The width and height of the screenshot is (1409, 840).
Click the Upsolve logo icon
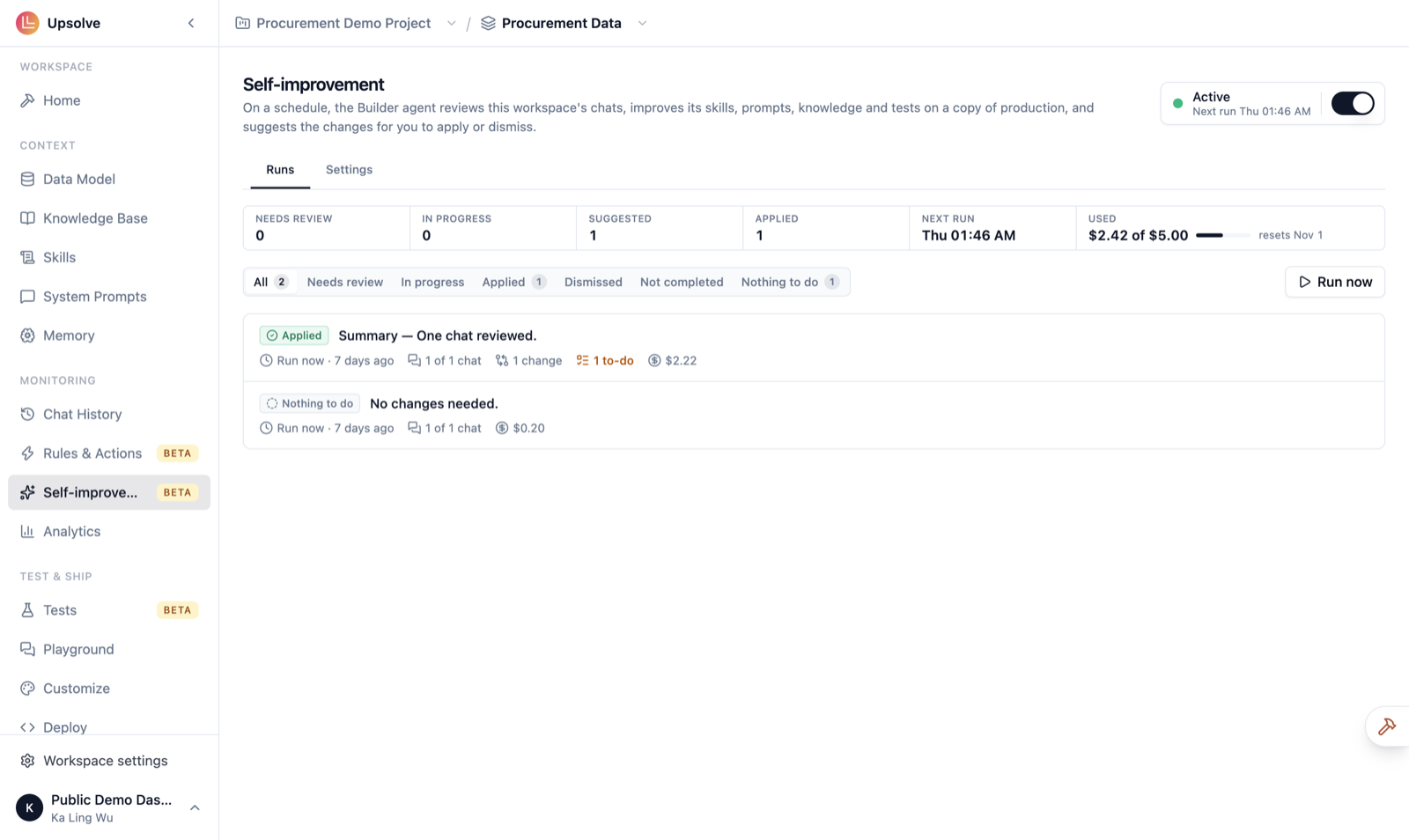(x=27, y=23)
